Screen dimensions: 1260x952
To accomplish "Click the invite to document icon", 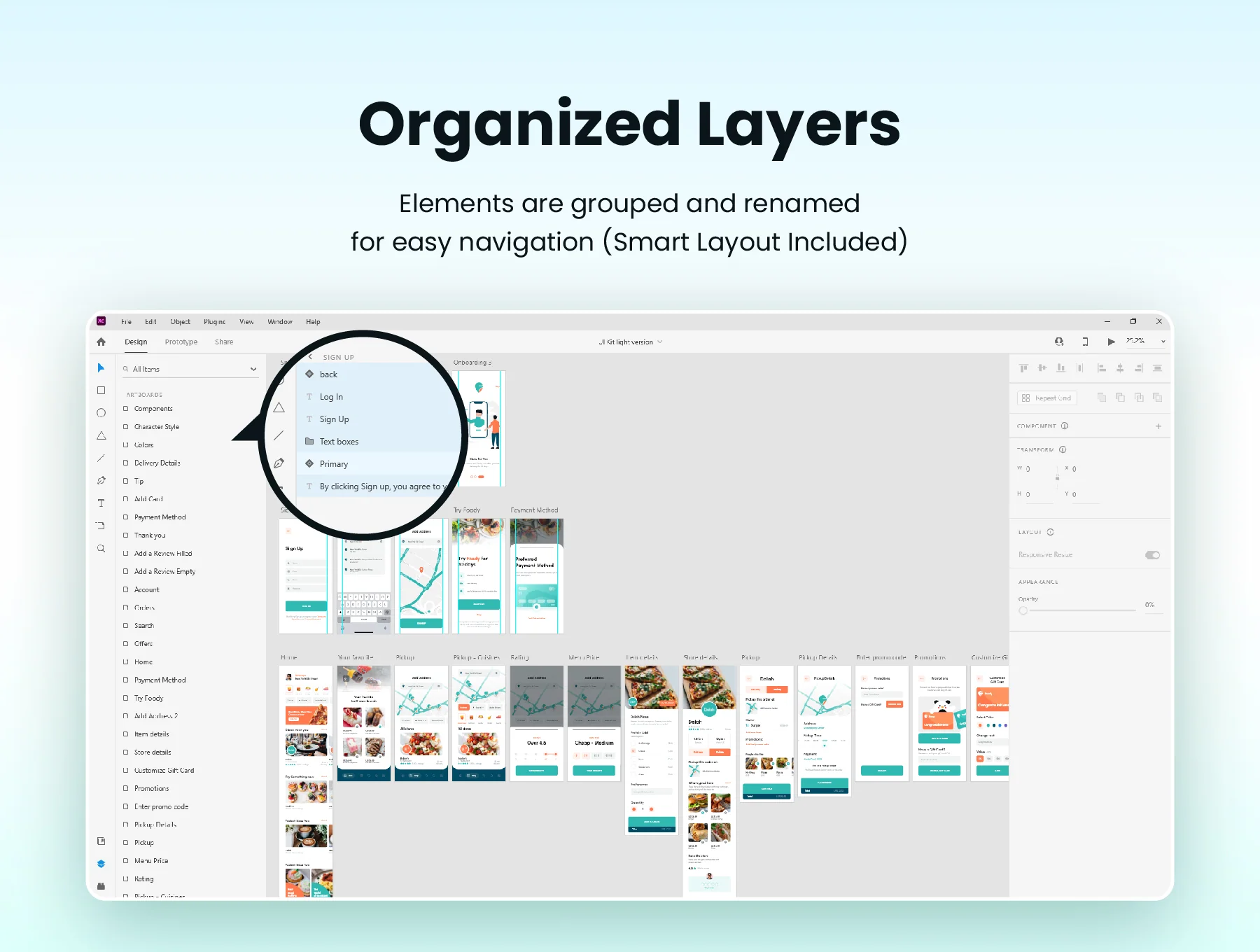I will 1059,342.
